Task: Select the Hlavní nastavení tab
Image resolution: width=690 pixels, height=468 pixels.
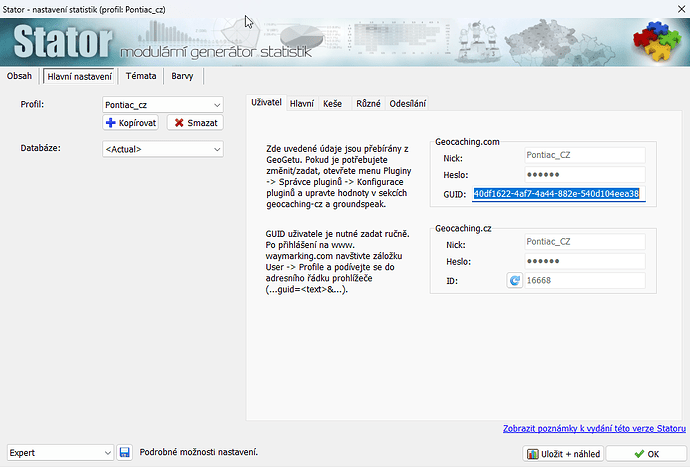Action: pyautogui.click(x=79, y=77)
